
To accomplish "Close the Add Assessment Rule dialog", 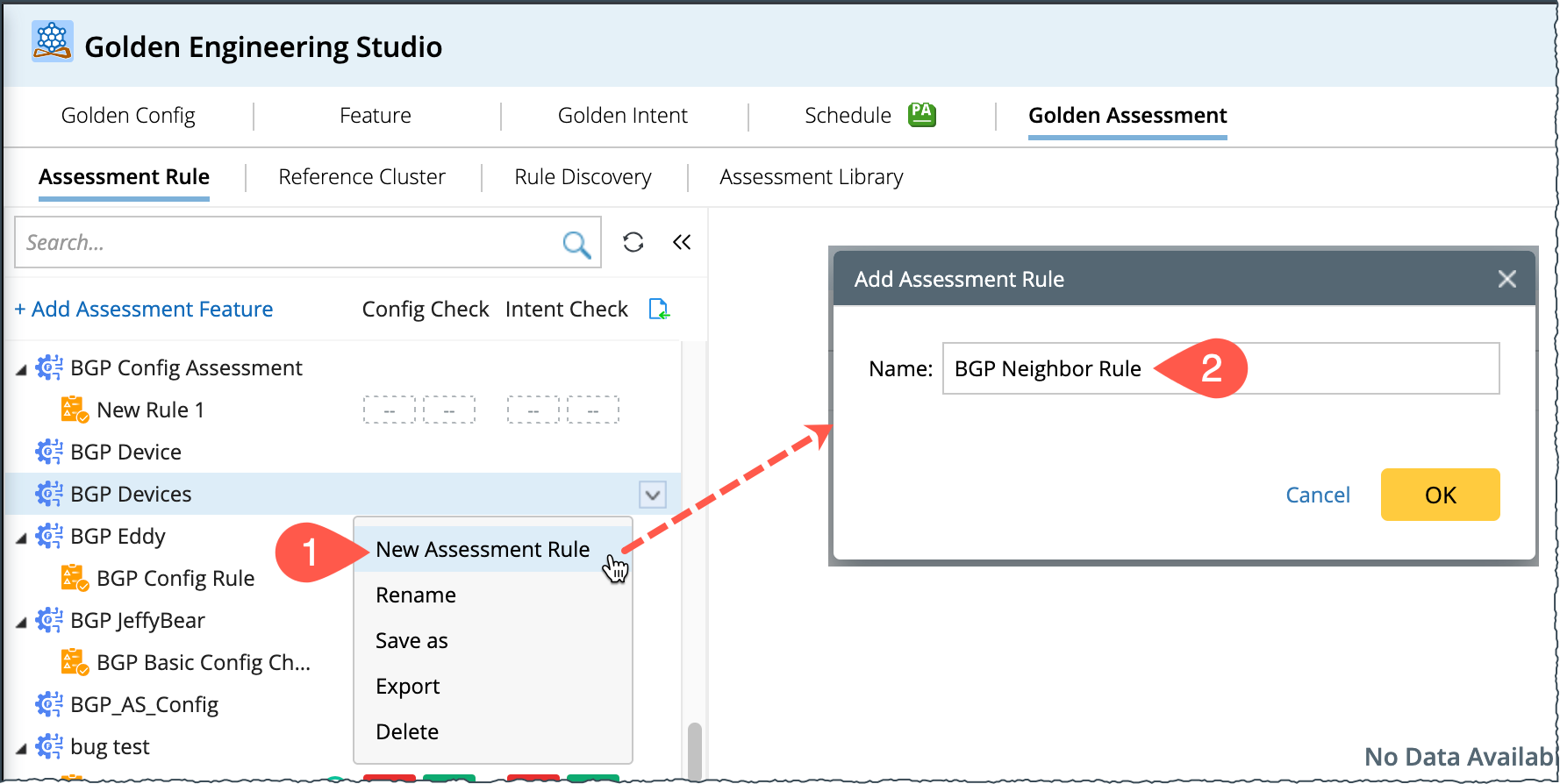I will [x=1506, y=279].
